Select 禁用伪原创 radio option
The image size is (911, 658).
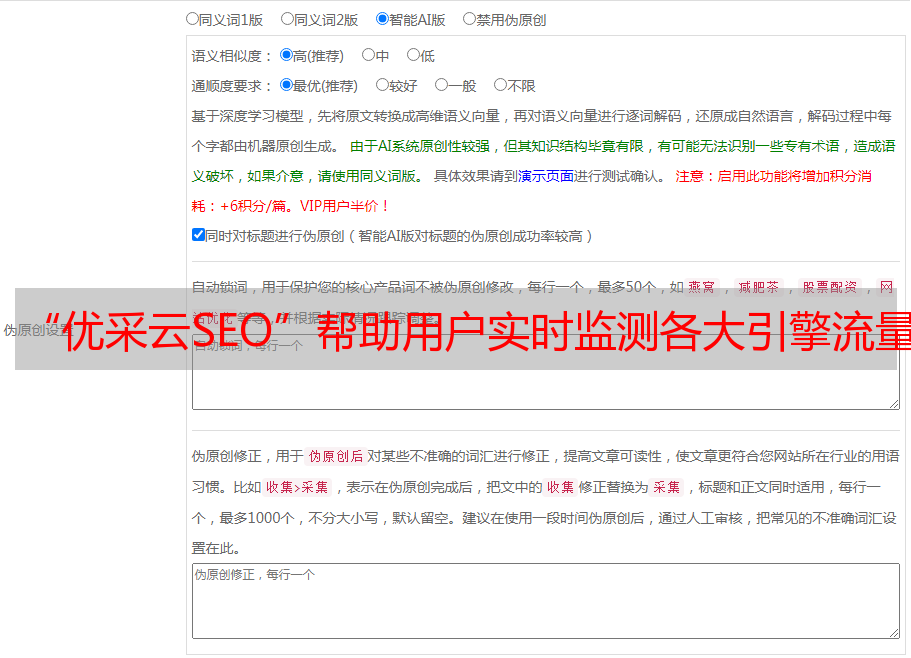pos(469,19)
